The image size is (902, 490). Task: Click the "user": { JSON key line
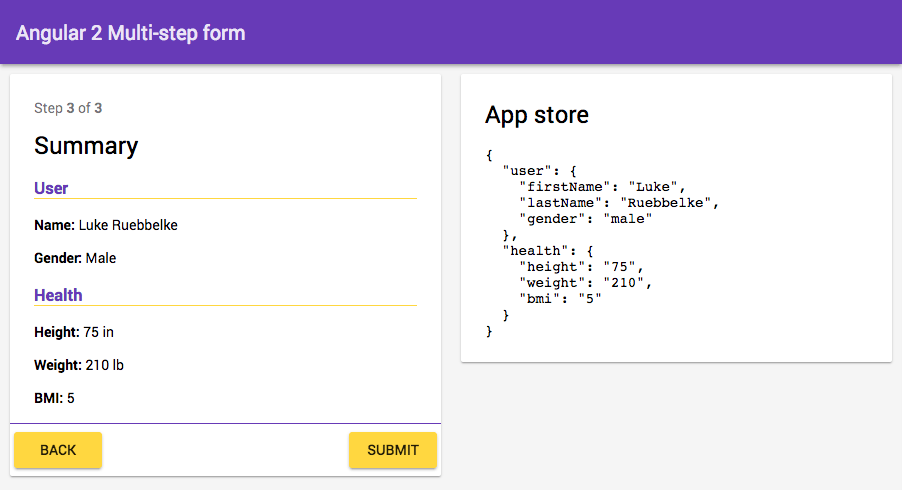(x=540, y=171)
